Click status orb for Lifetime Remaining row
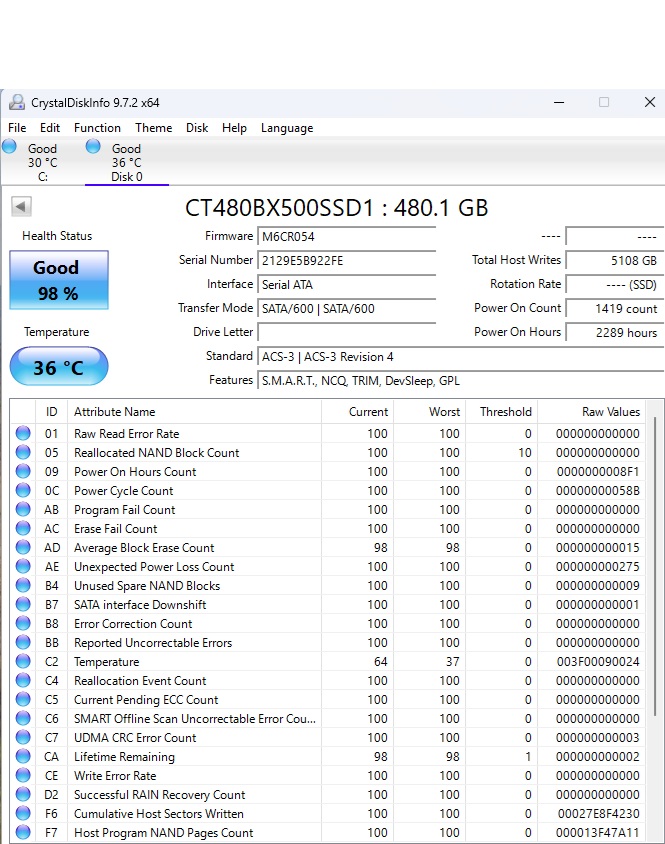This screenshot has width=665, height=844. (23, 757)
